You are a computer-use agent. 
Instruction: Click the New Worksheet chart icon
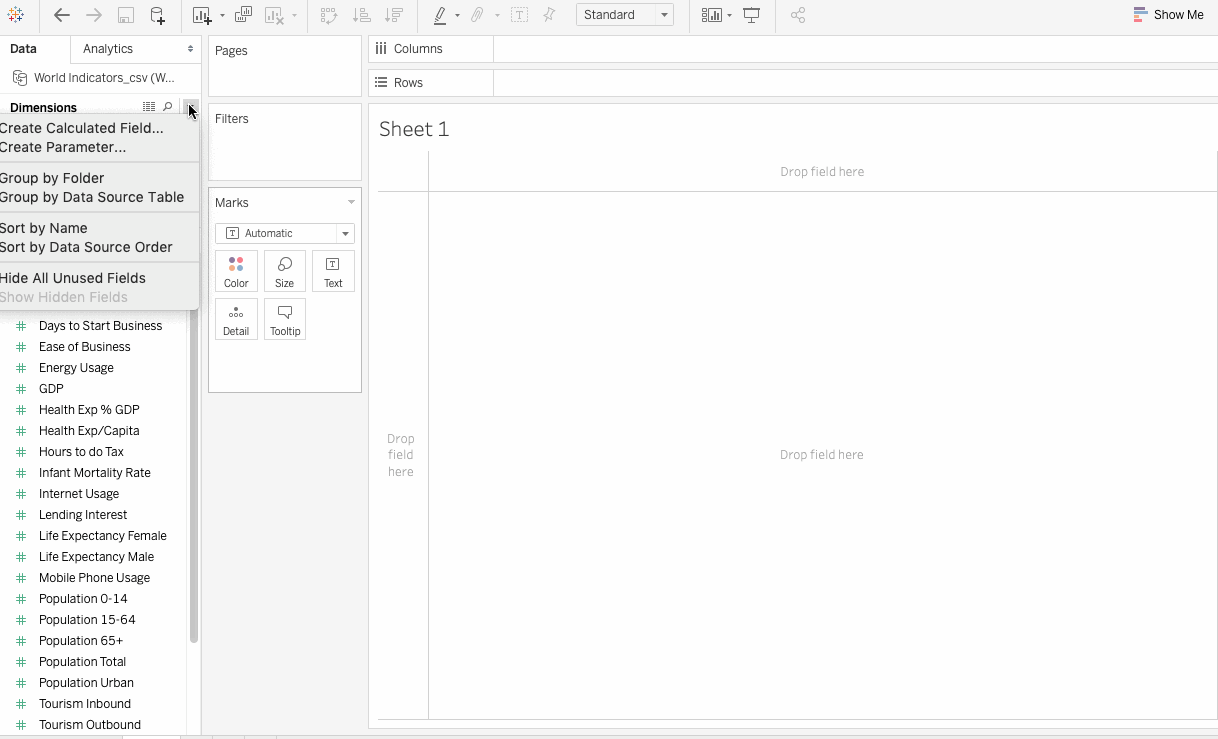tap(203, 15)
